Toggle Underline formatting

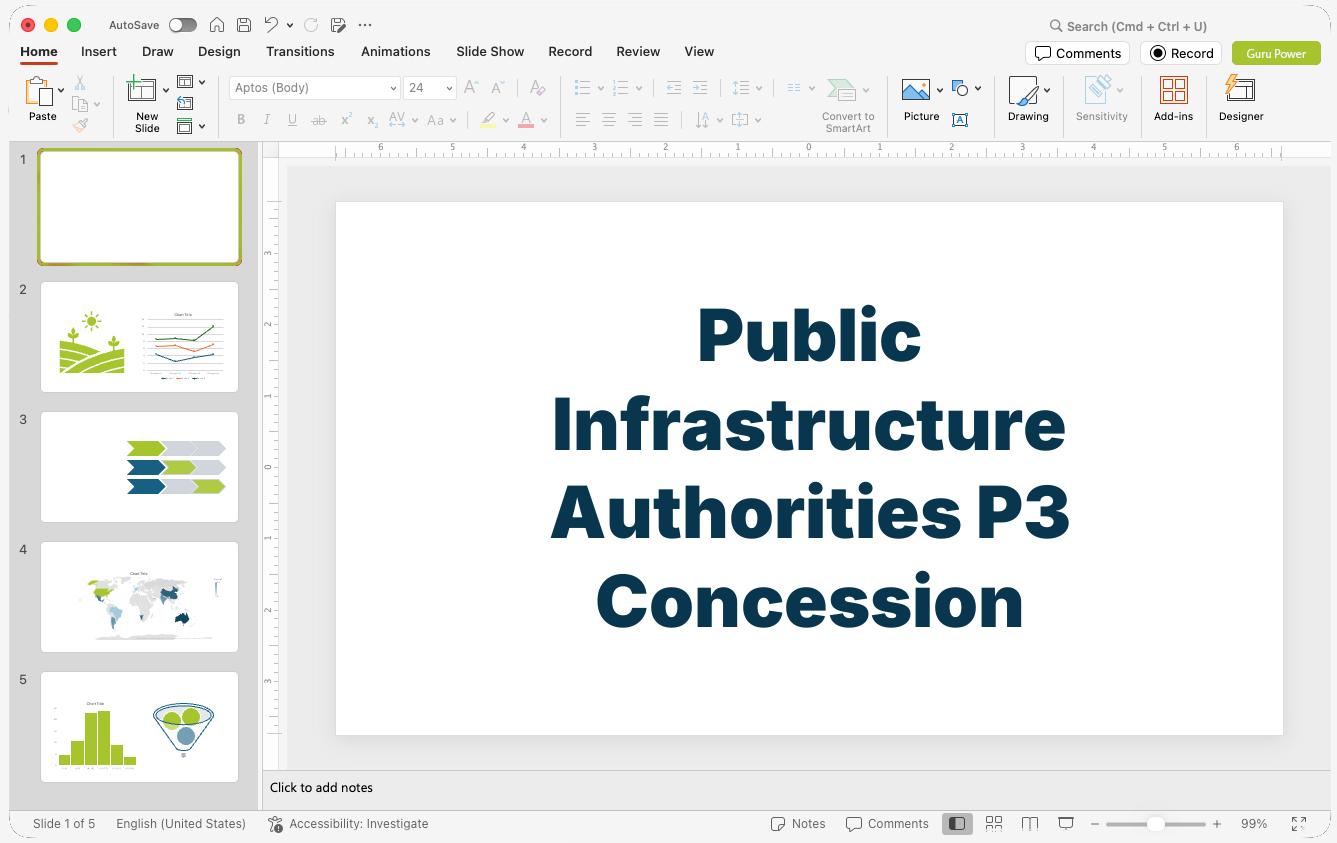pos(293,120)
